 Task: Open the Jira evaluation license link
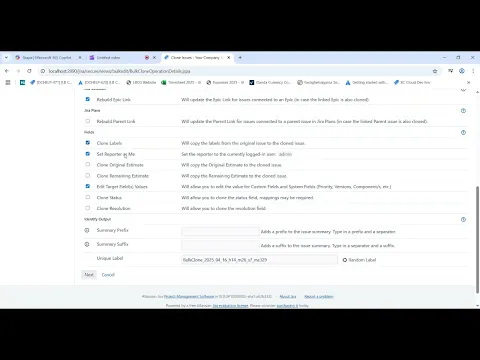[x=230, y=306]
